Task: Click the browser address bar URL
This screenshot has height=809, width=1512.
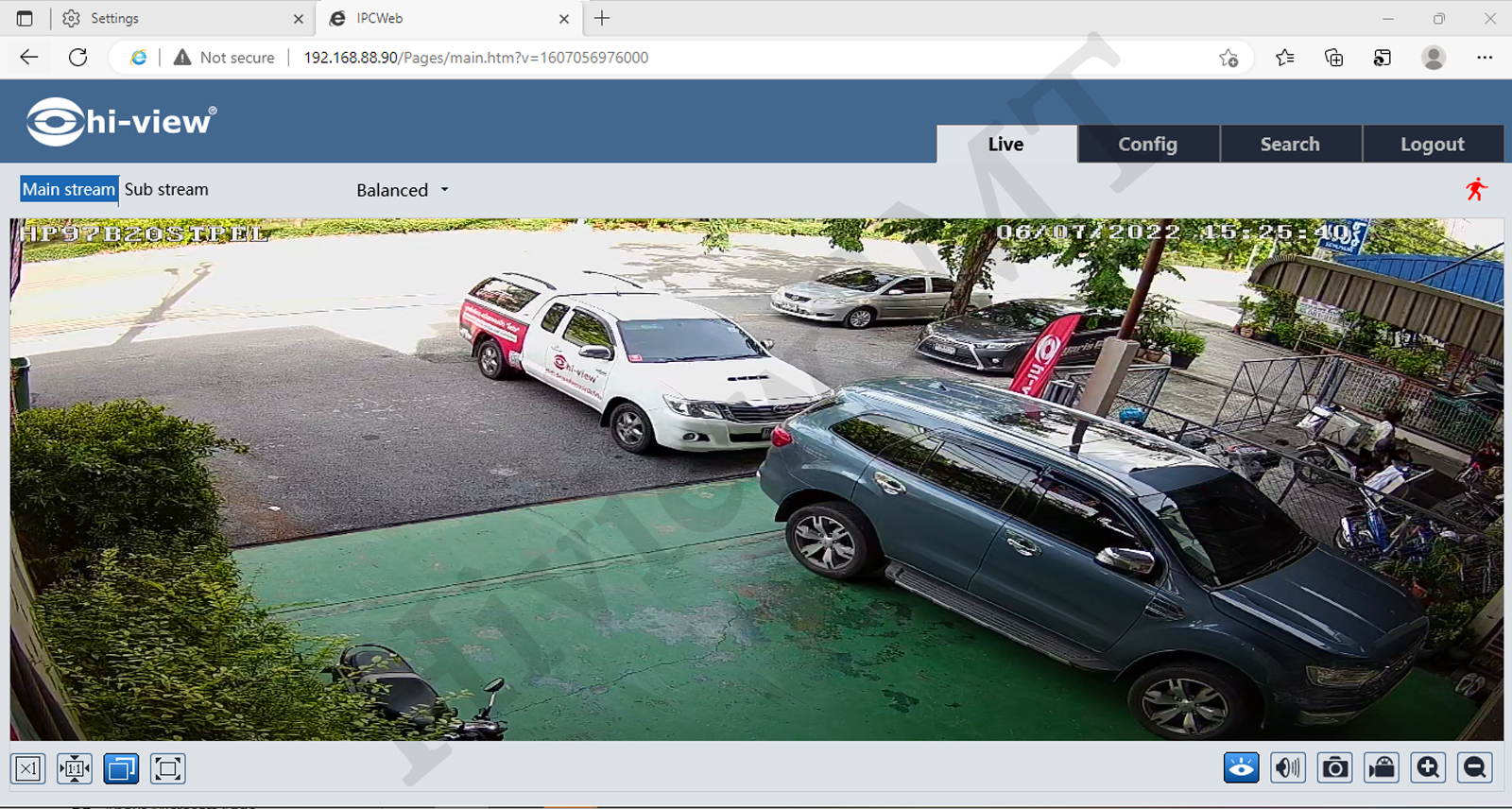Action: (475, 58)
